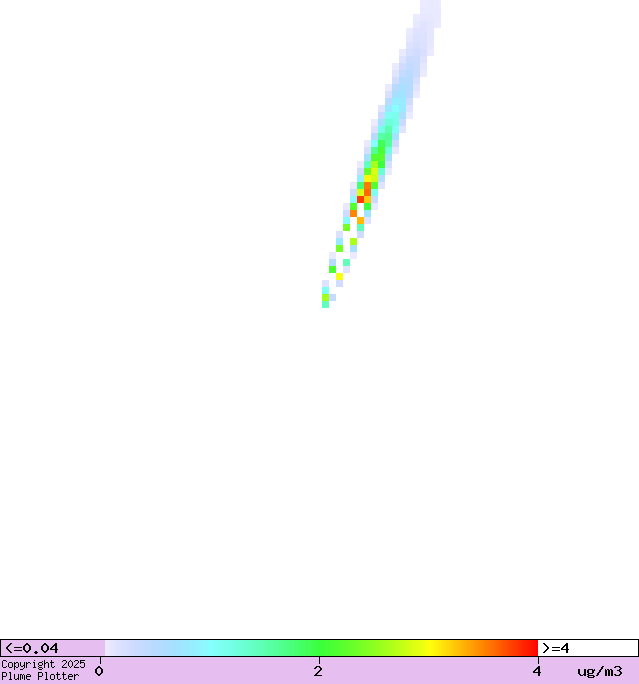Select the "0" tick label on scale

99,671
